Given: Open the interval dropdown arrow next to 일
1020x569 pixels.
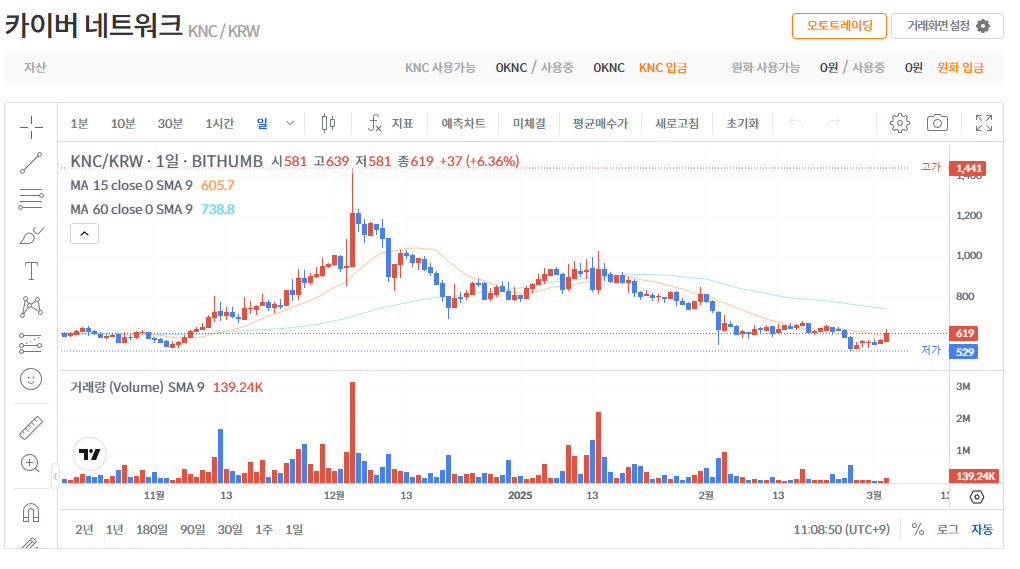Looking at the screenshot, I should point(290,123).
